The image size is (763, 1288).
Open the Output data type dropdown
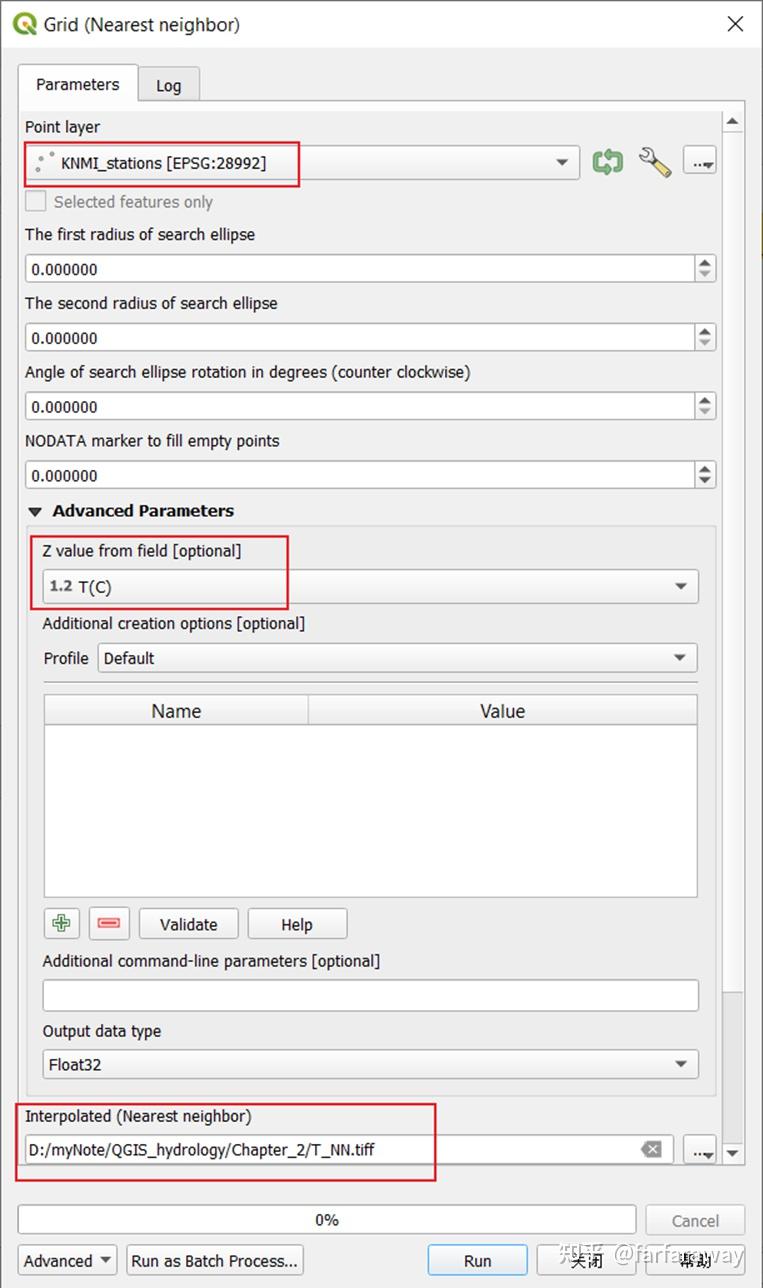click(x=680, y=1065)
